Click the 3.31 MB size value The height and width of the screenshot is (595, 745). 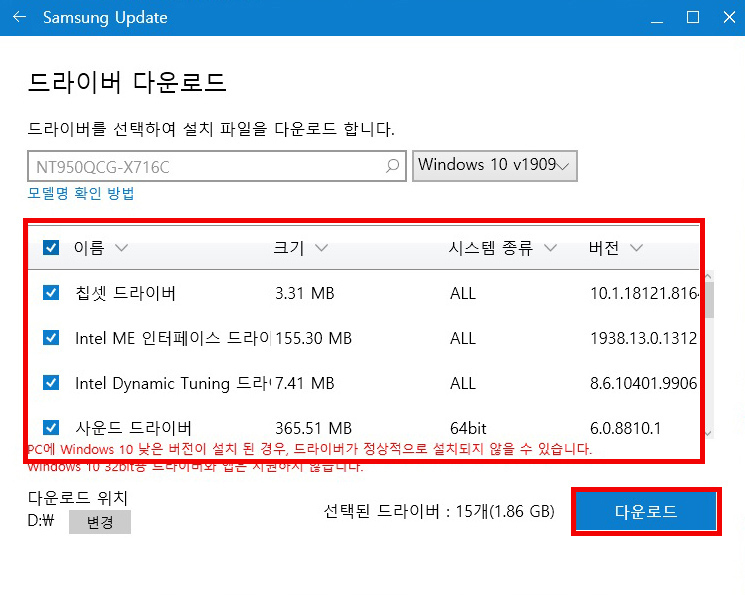(x=305, y=293)
